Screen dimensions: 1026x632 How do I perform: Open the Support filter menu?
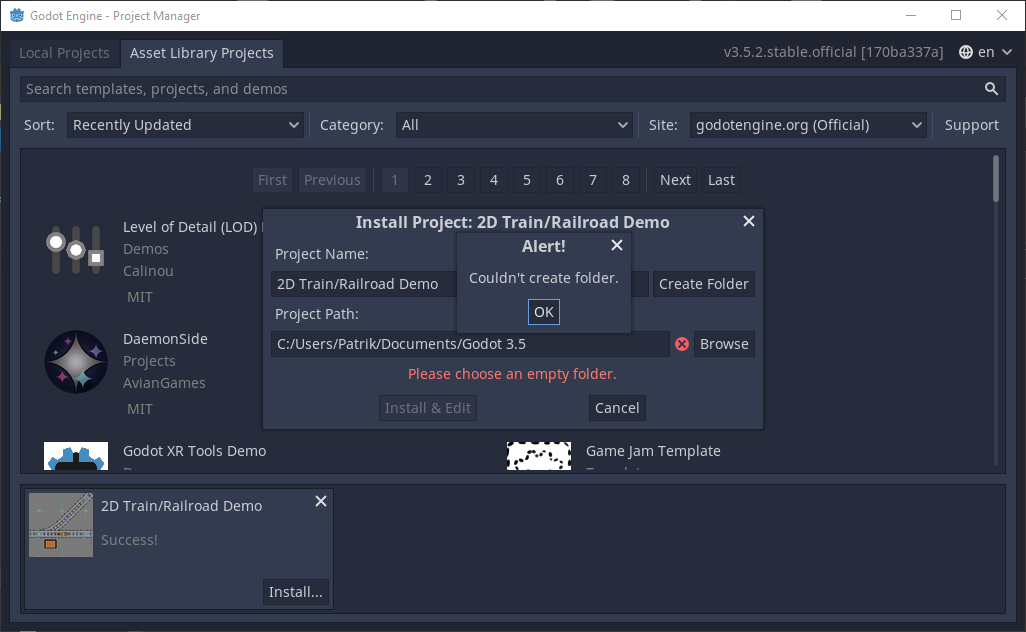click(x=972, y=125)
